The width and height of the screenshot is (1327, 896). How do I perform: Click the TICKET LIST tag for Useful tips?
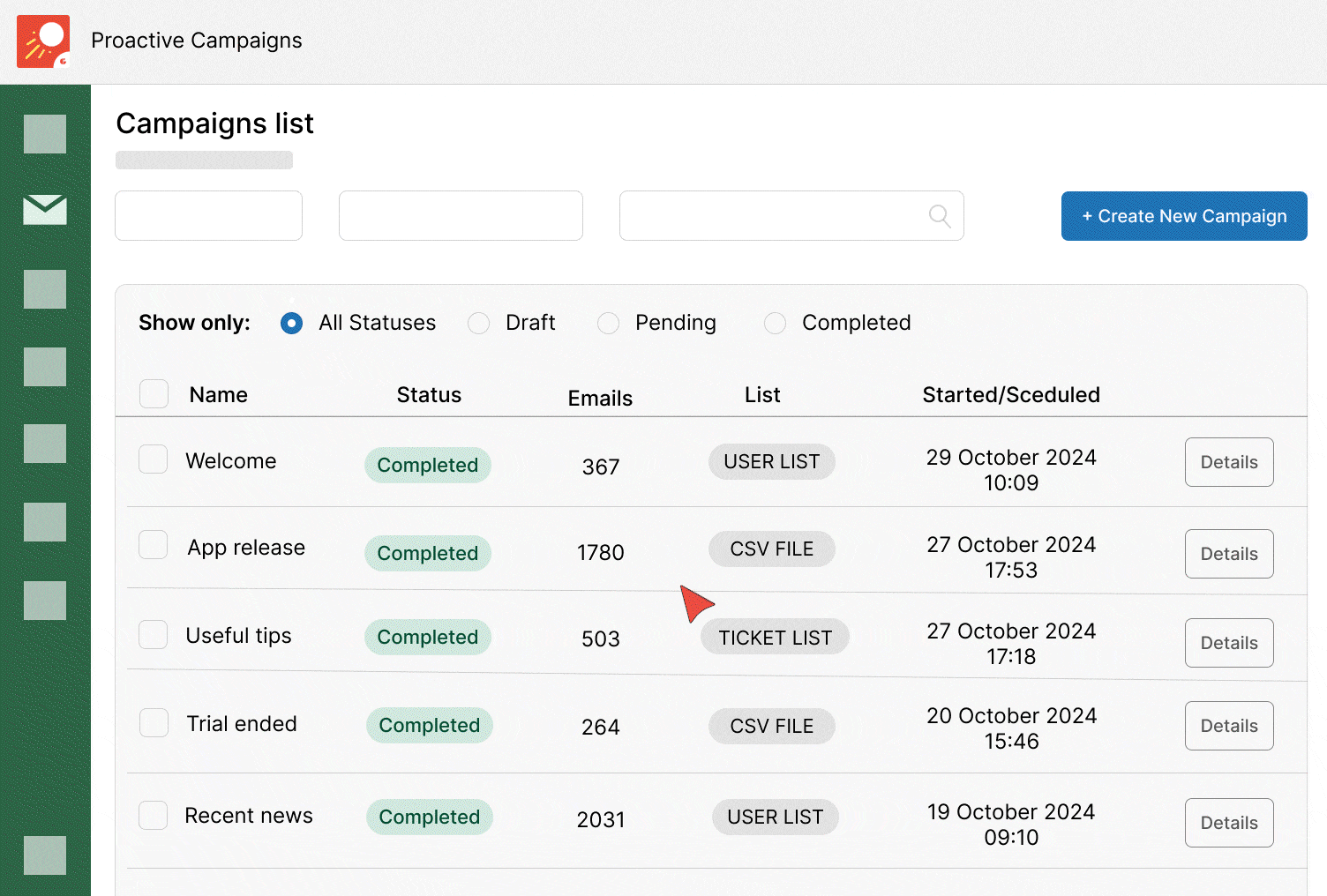(775, 638)
